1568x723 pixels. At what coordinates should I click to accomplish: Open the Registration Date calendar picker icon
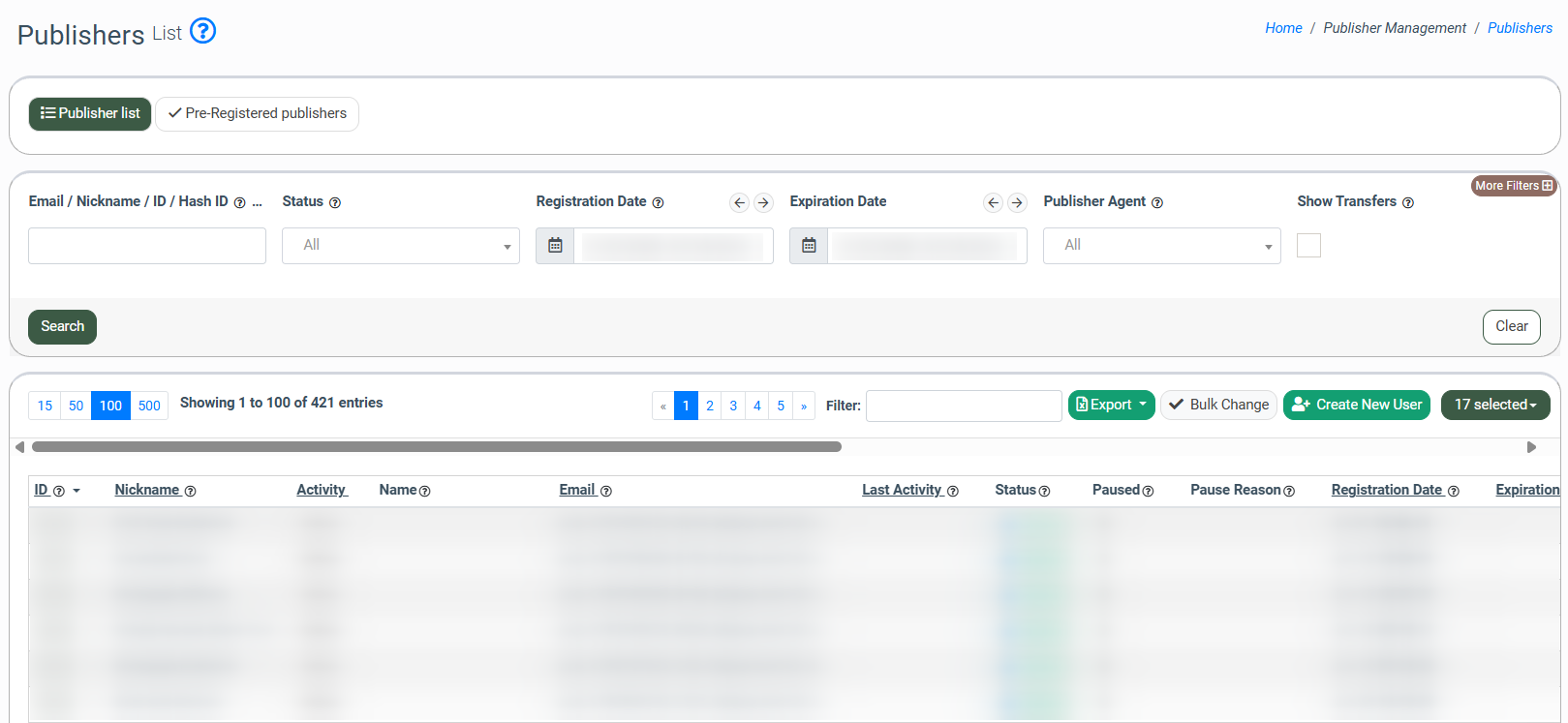[555, 246]
